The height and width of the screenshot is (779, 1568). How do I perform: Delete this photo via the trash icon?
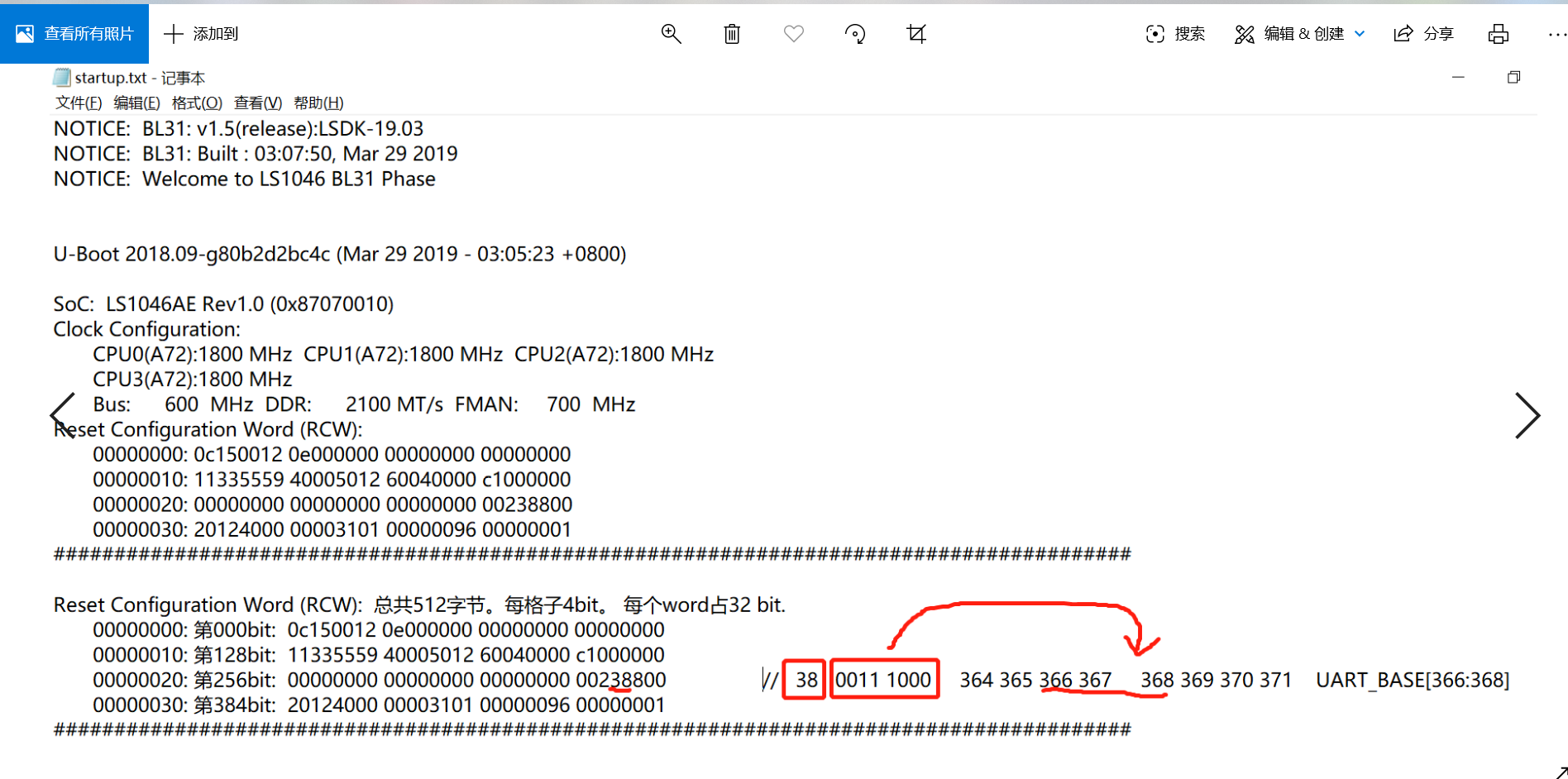tap(731, 34)
